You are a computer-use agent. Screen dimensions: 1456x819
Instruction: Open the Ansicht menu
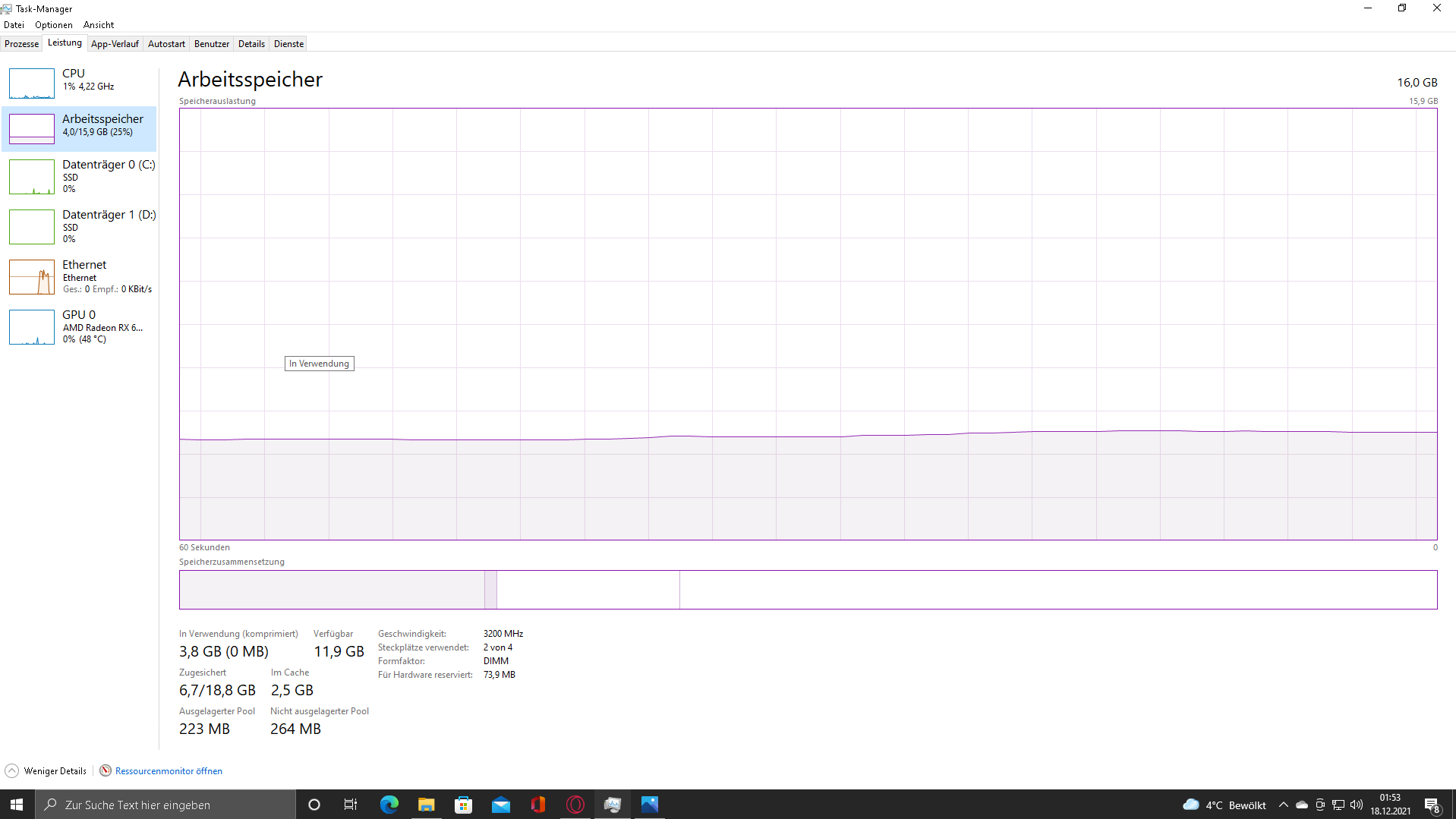click(99, 25)
